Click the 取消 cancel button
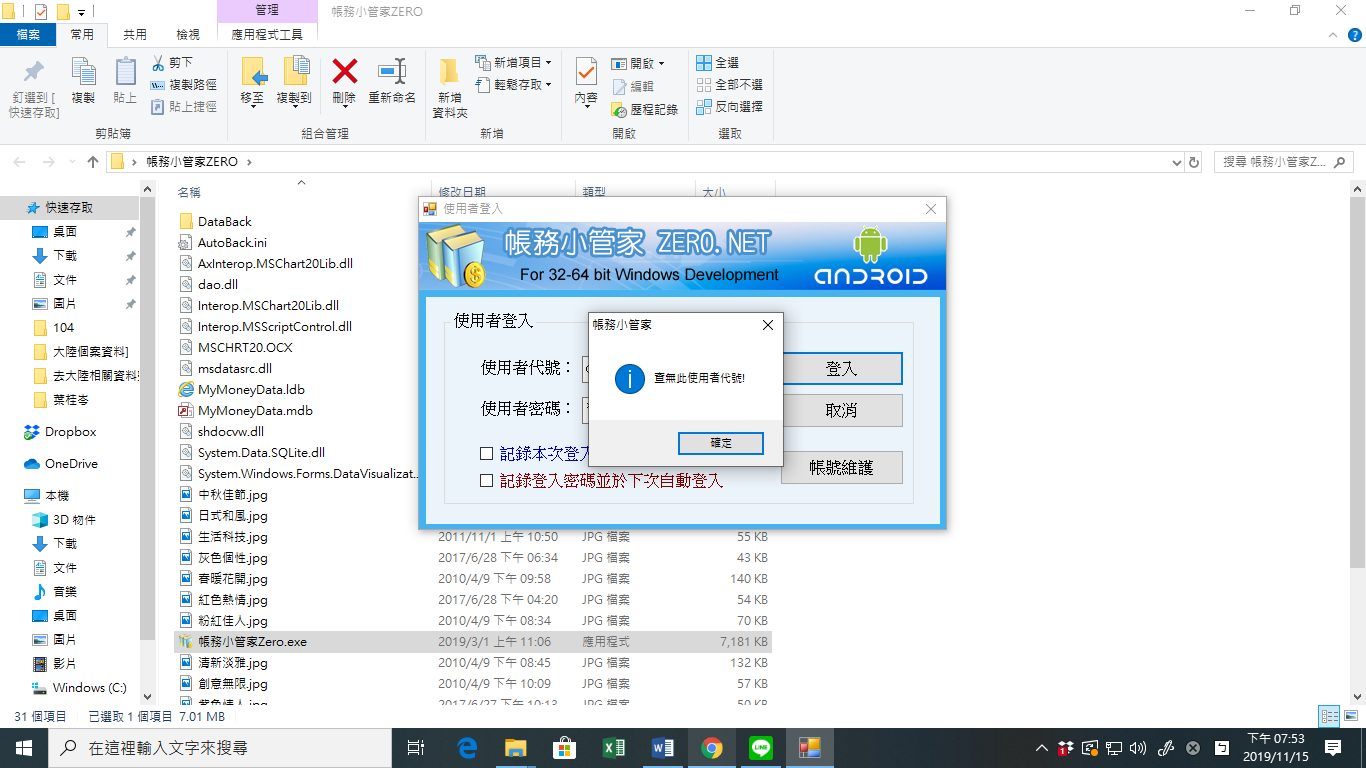The image size is (1366, 768). 841,410
